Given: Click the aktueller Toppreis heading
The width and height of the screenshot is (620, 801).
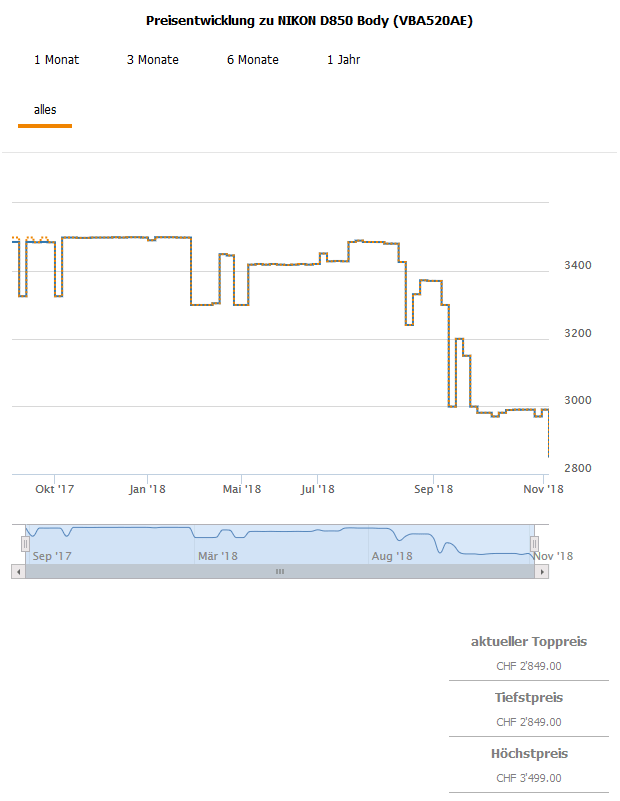Looking at the screenshot, I should [x=529, y=642].
